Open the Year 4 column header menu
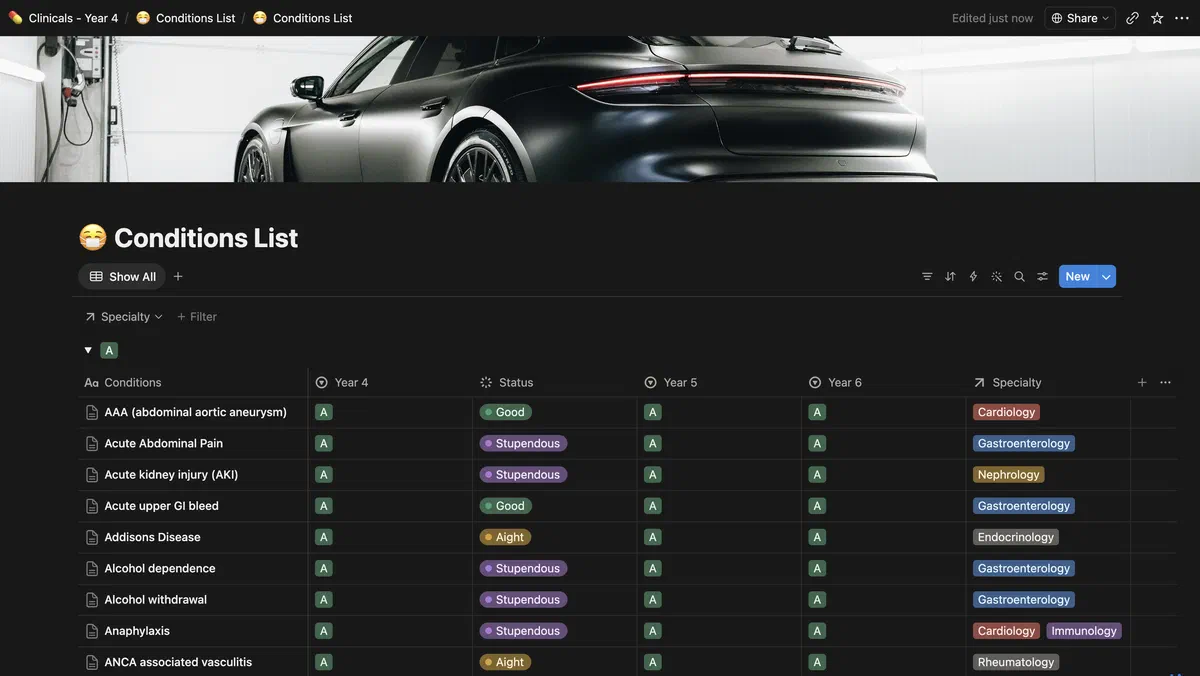The width and height of the screenshot is (1200, 676). 390,382
